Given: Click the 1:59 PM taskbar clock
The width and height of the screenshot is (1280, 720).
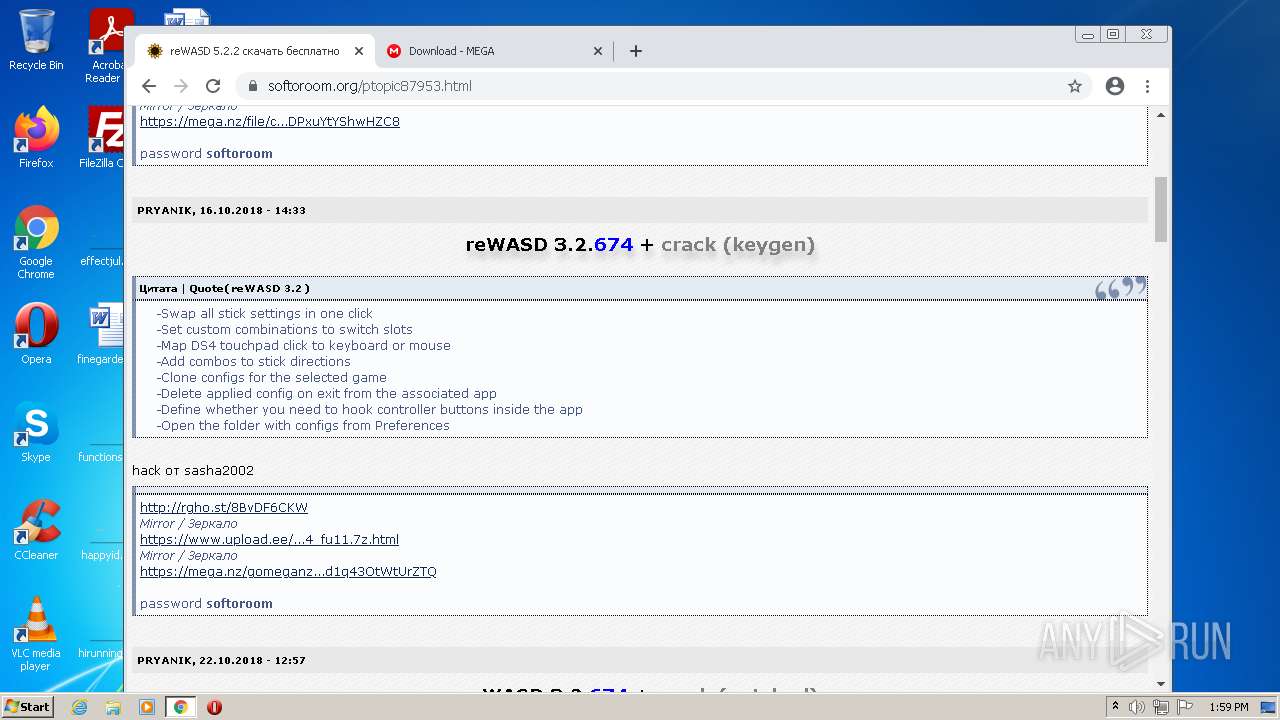Looking at the screenshot, I should pos(1229,707).
